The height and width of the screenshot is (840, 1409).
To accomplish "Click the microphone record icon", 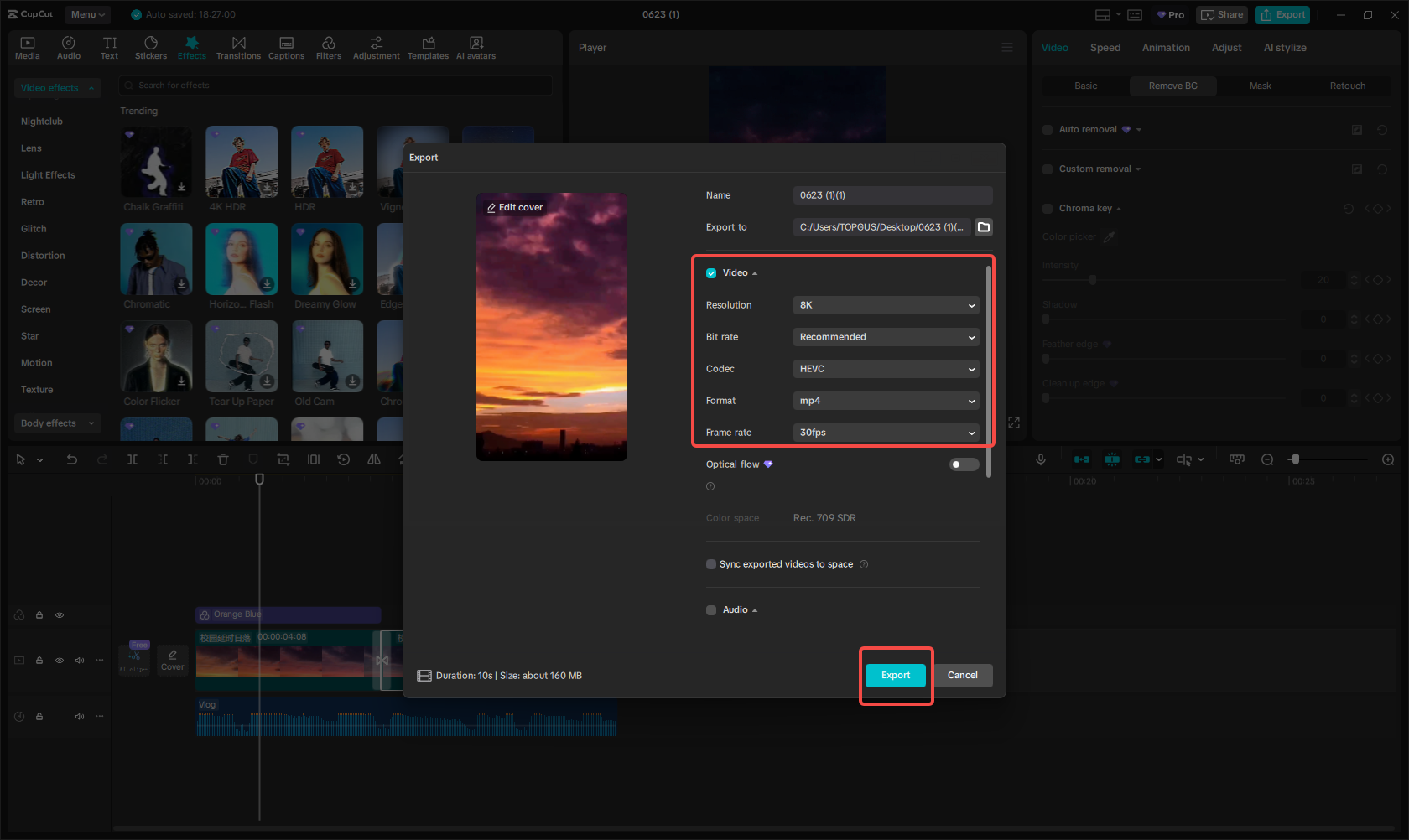I will 1041,459.
